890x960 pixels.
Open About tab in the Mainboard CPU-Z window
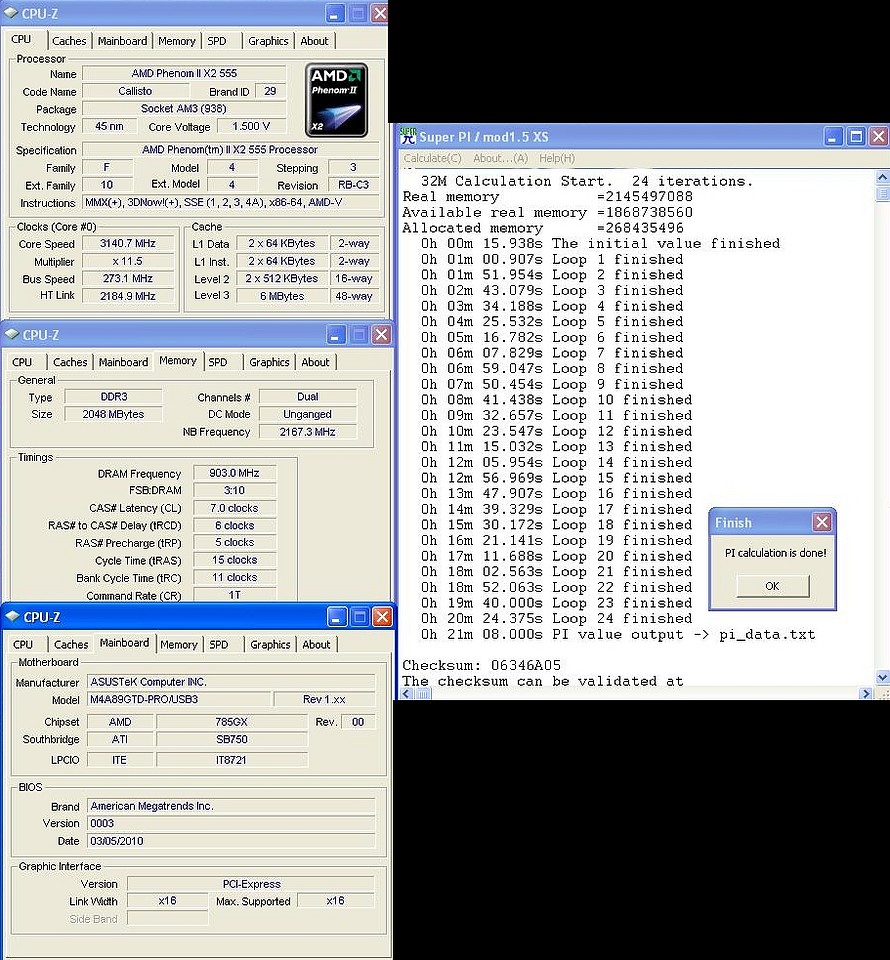point(316,645)
